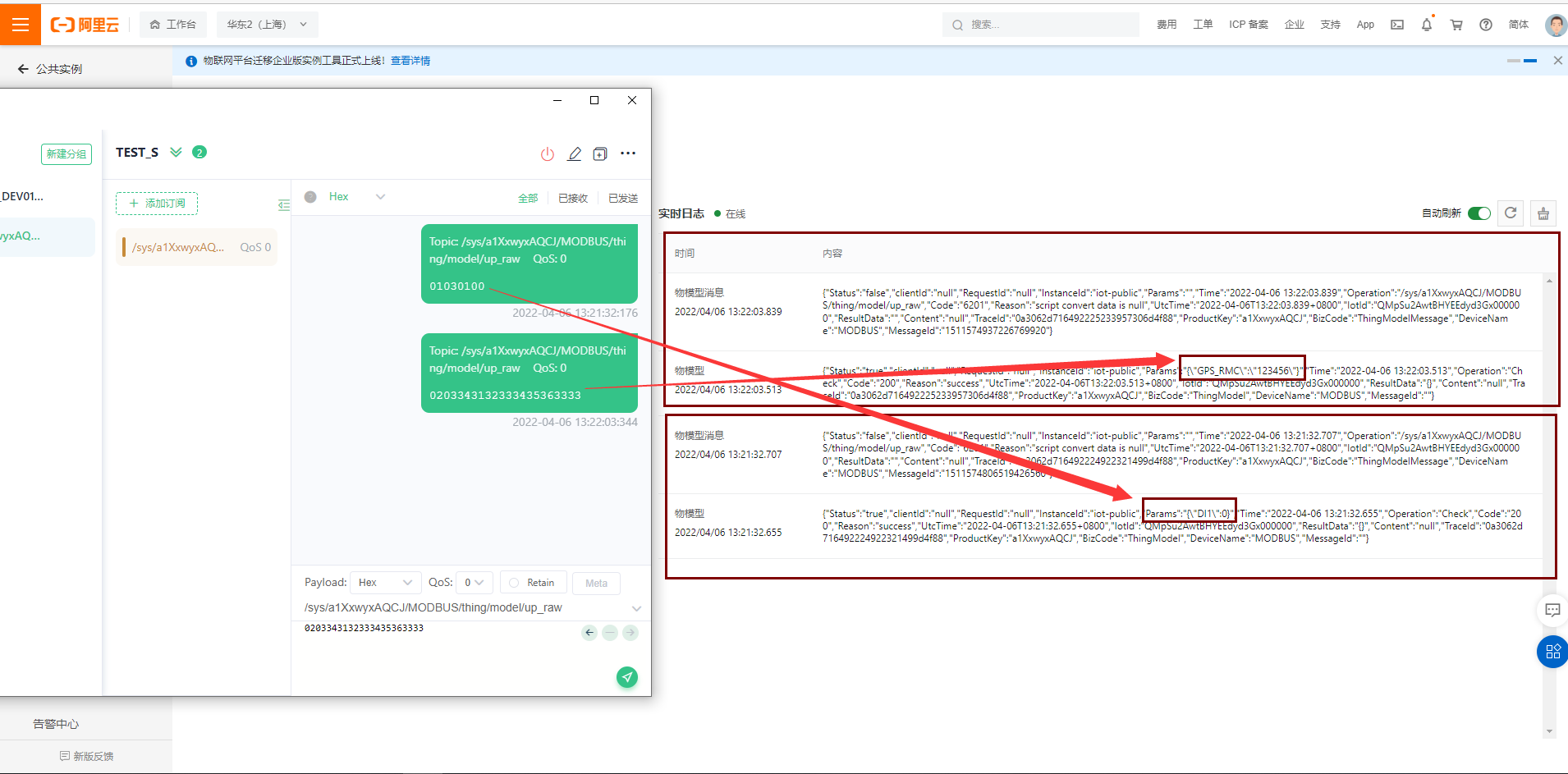Click the refresh log icon

(x=1511, y=213)
